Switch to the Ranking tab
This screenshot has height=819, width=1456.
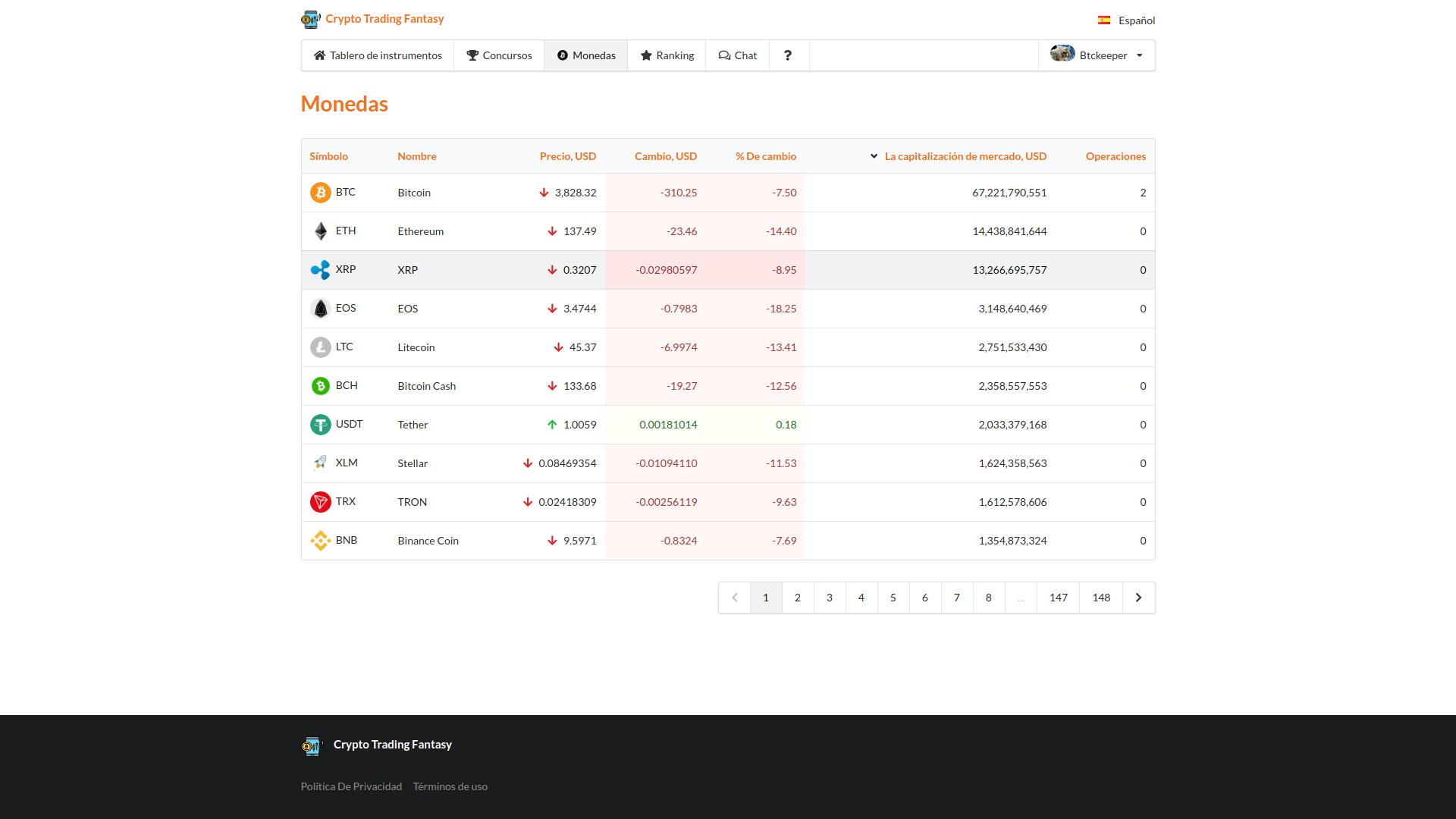tap(667, 55)
